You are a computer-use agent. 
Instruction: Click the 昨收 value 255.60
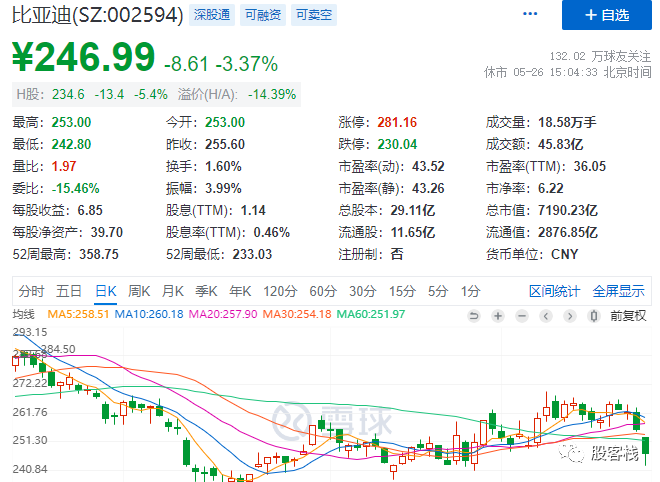225,144
